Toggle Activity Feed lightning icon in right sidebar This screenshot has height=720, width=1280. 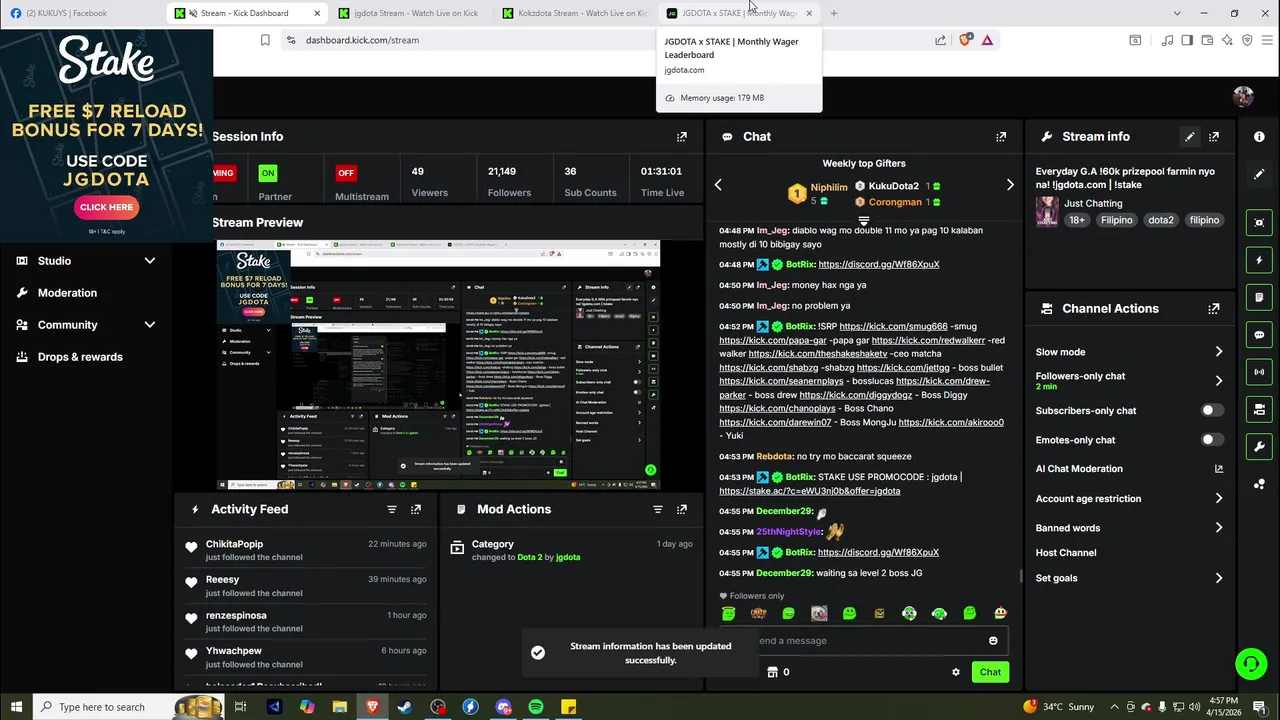1259,260
